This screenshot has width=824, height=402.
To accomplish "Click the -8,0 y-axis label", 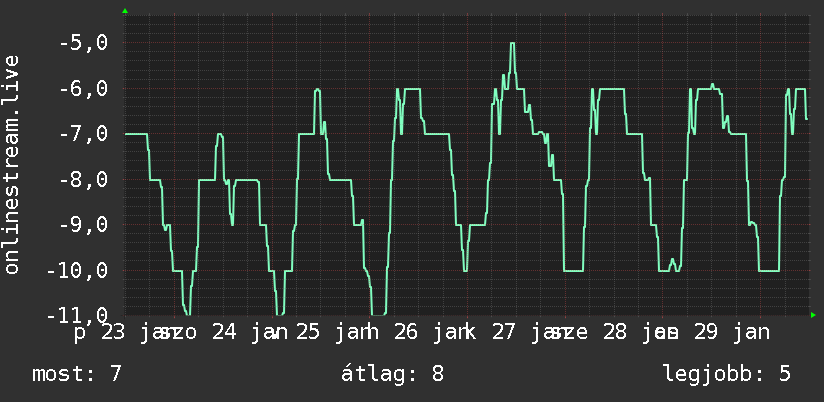I will [84, 180].
